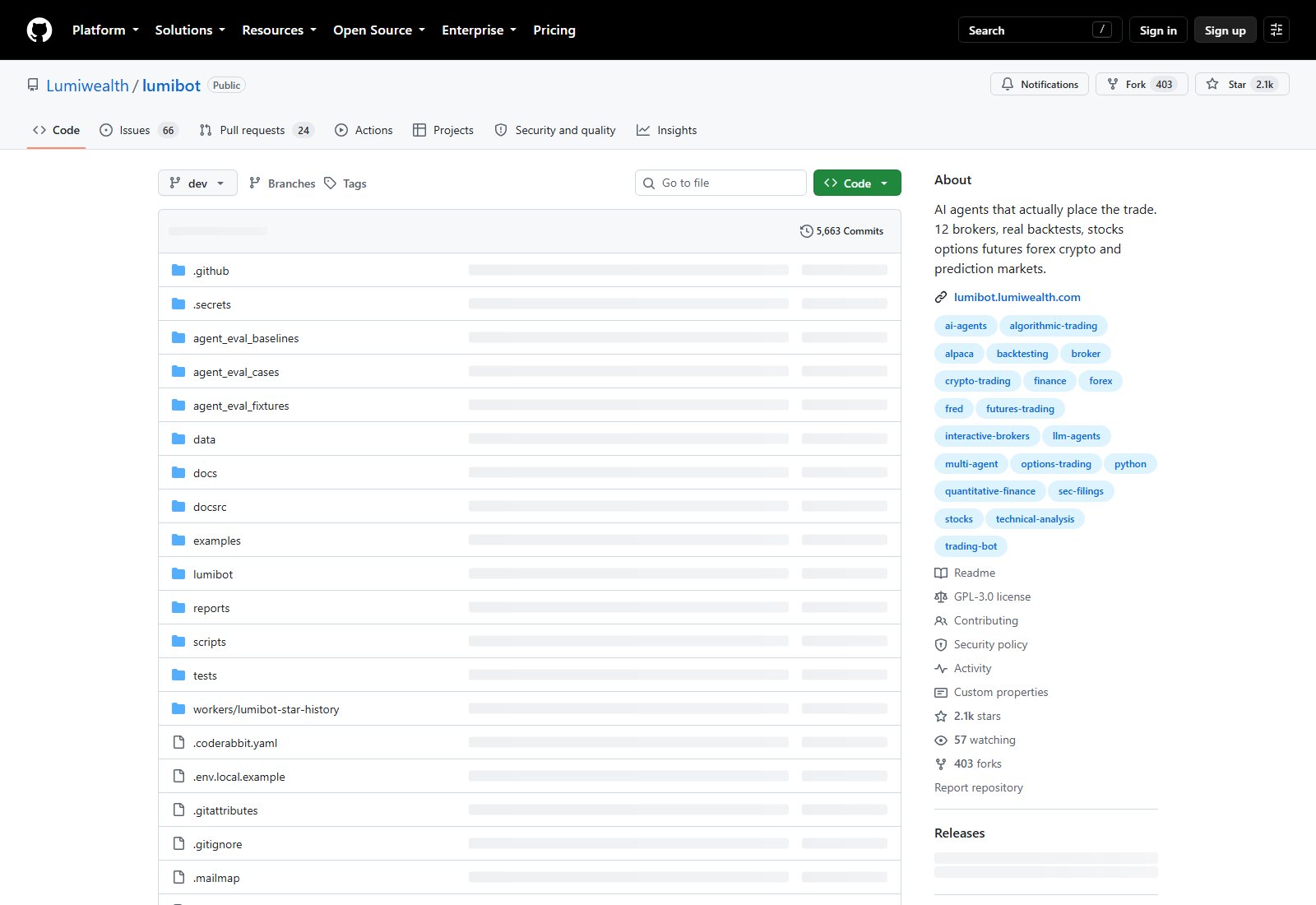Click the pulse icon beside Activity
The width and height of the screenshot is (1316, 905).
coord(941,668)
